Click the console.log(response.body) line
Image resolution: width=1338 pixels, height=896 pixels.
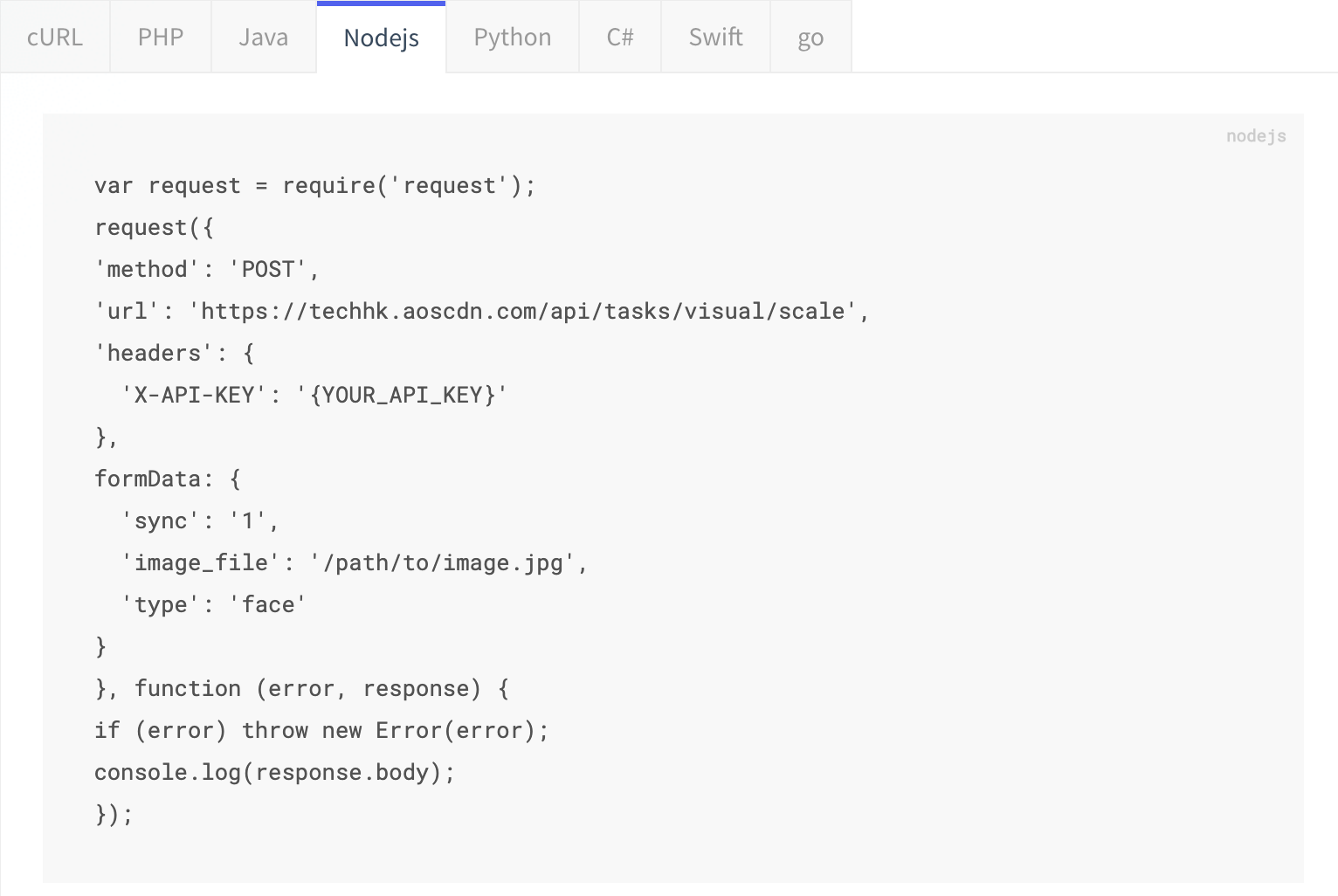pos(274,773)
